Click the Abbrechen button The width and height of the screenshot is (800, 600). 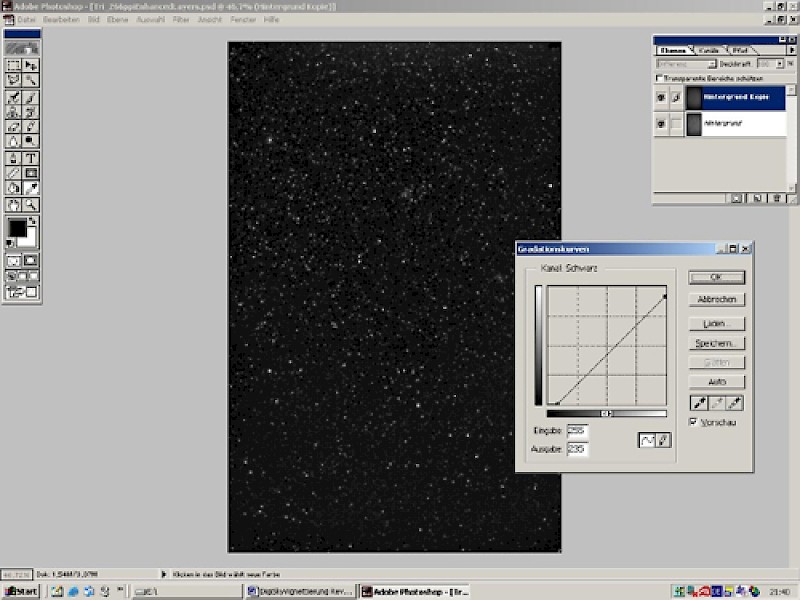717,299
